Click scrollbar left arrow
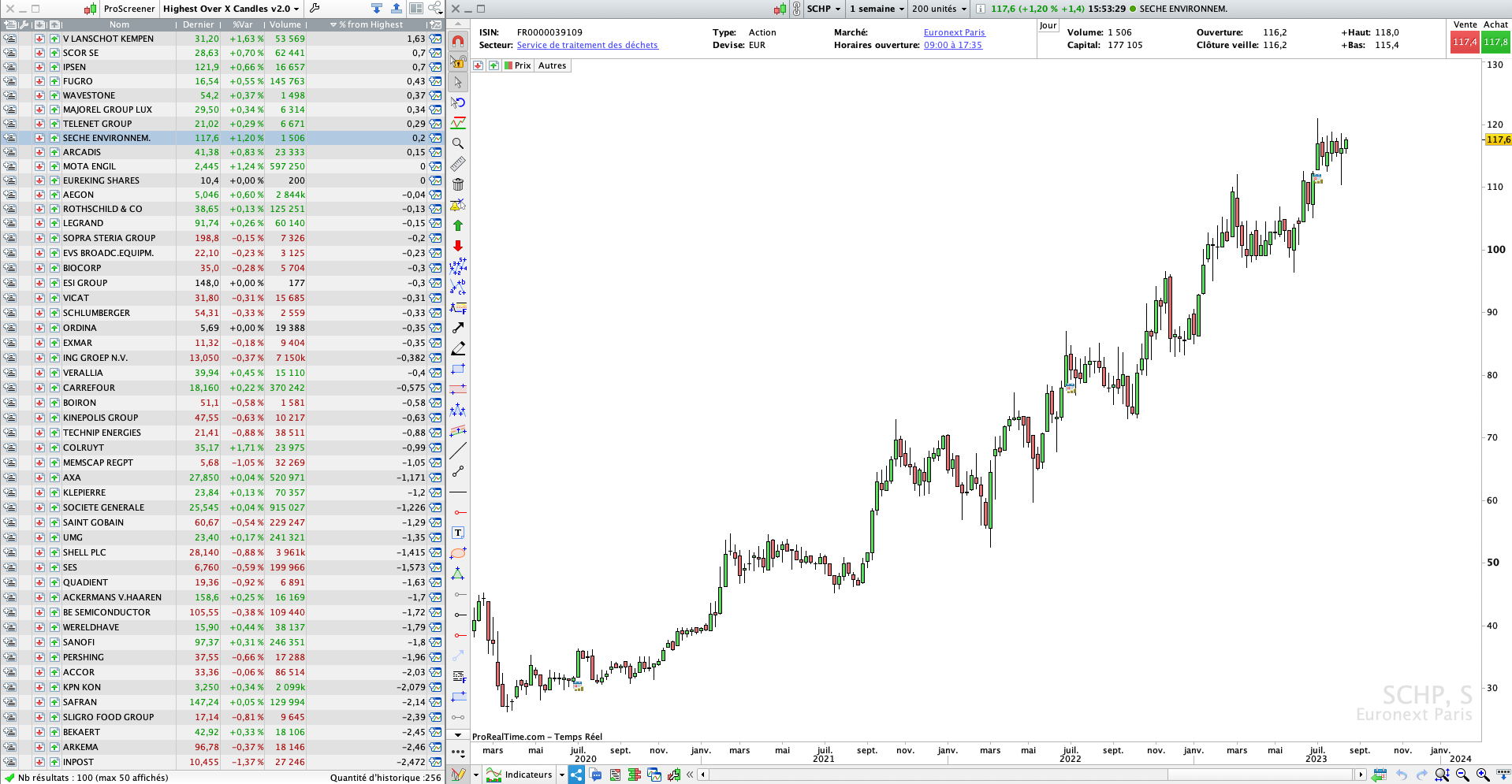The height and width of the screenshot is (784, 1512). [x=702, y=775]
